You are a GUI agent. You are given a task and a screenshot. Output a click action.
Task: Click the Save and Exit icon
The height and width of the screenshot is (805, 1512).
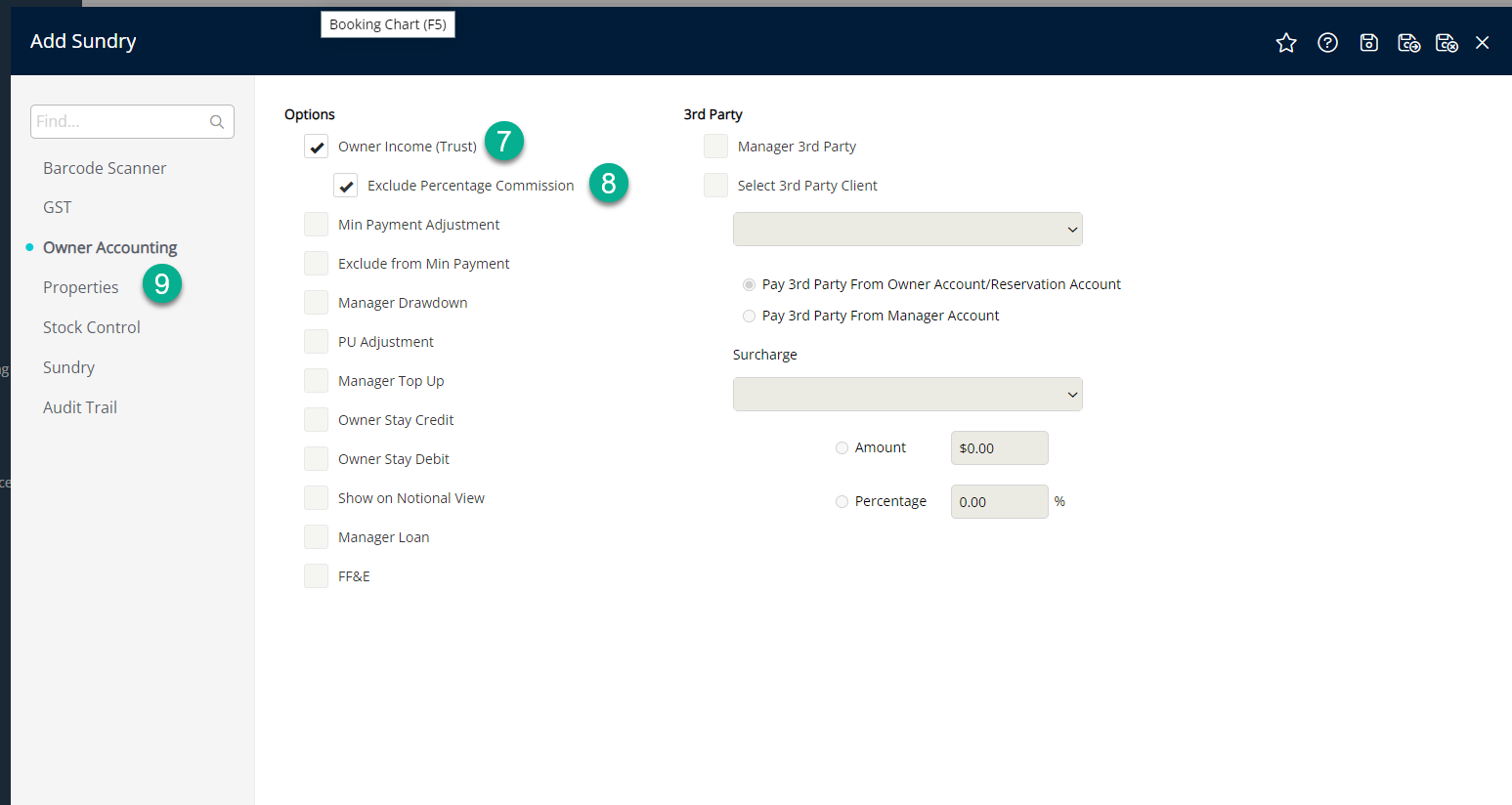point(1447,43)
